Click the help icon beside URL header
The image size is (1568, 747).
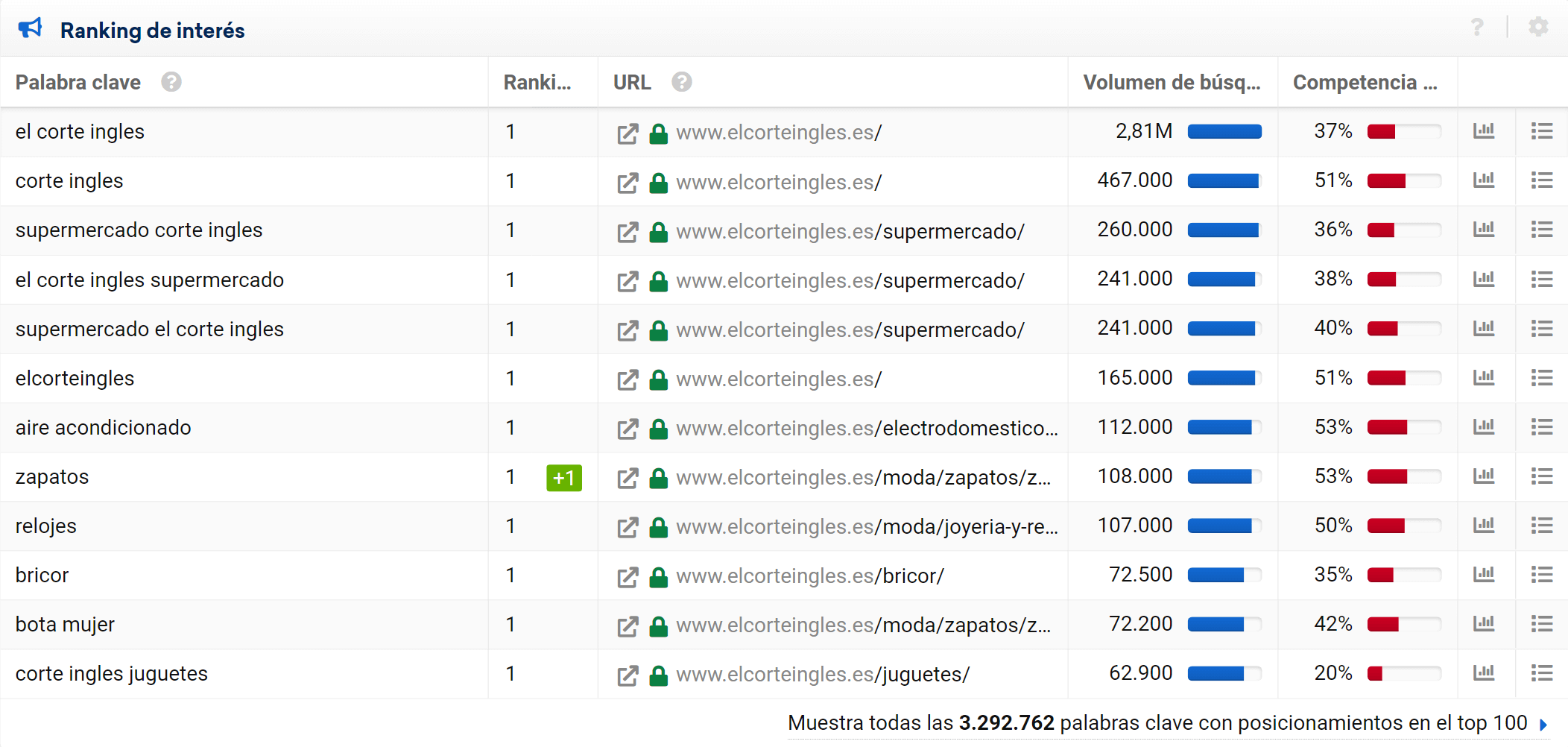[681, 82]
